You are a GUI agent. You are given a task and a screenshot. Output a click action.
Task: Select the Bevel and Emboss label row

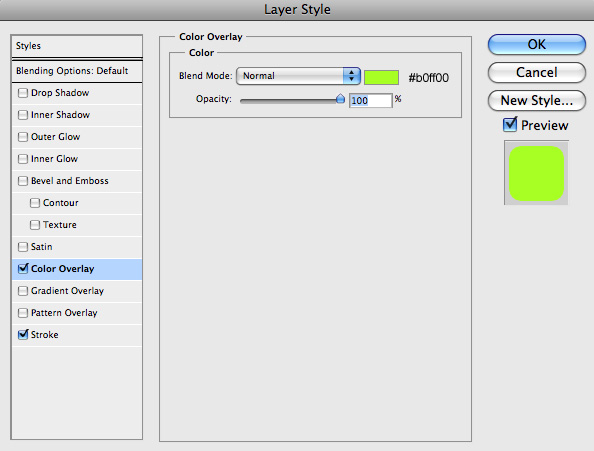coord(77,181)
